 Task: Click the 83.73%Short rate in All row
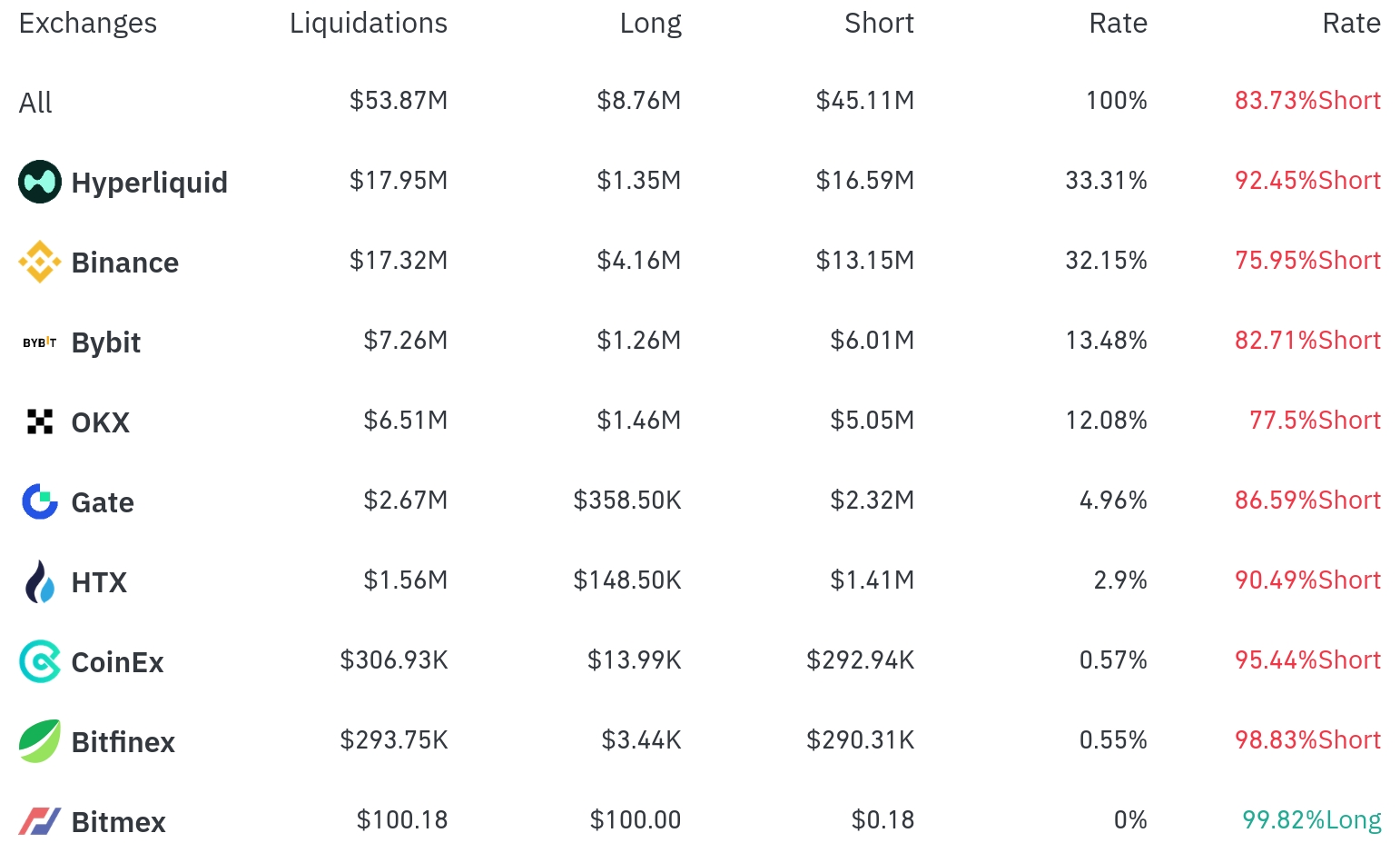click(x=1306, y=100)
